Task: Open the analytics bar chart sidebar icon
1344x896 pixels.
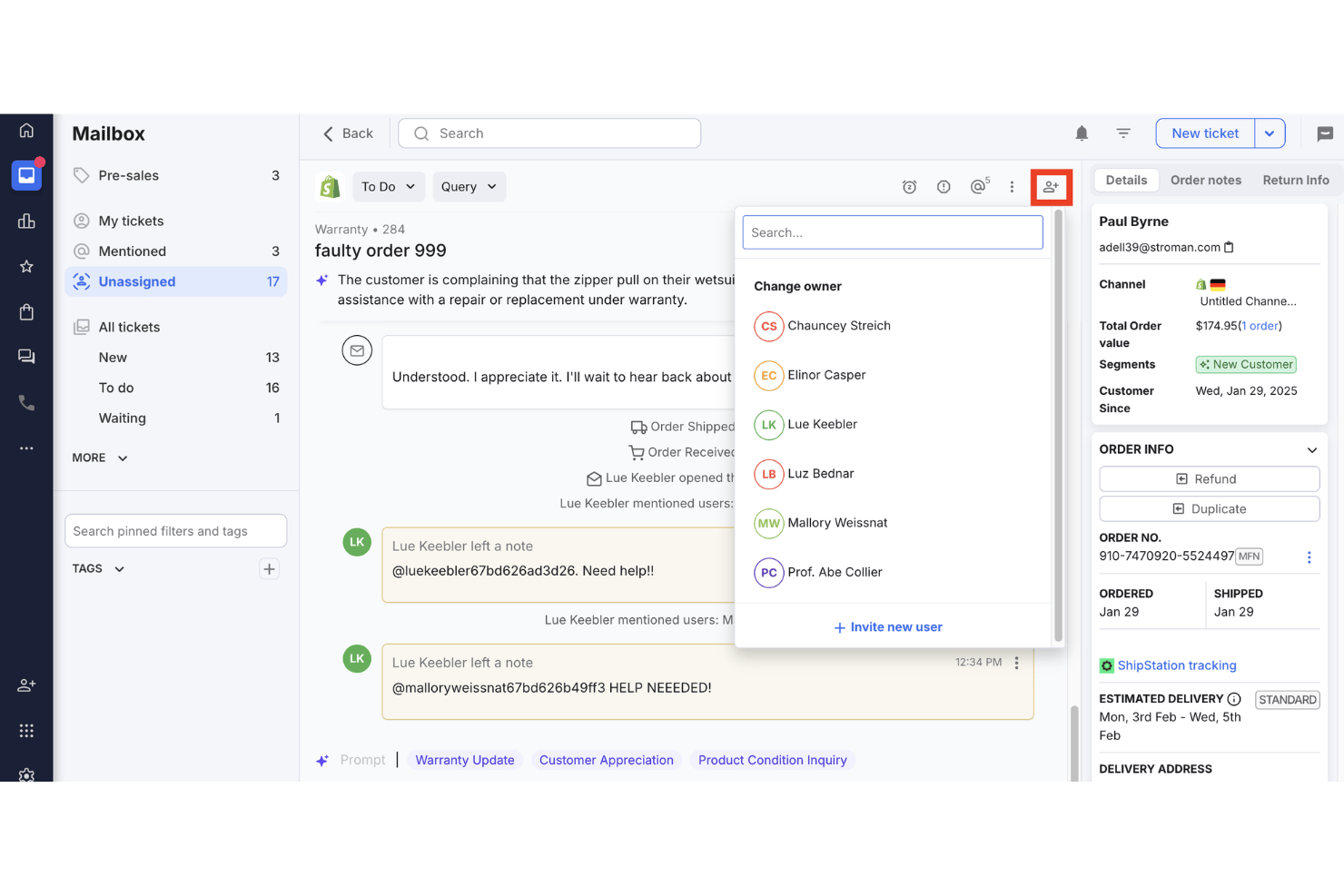Action: [26, 221]
